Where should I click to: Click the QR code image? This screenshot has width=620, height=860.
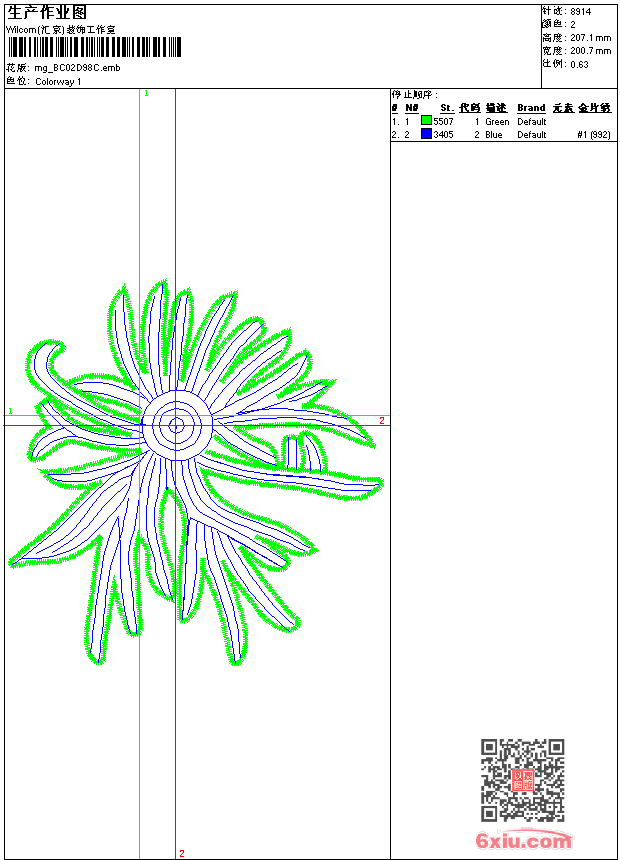click(x=522, y=780)
